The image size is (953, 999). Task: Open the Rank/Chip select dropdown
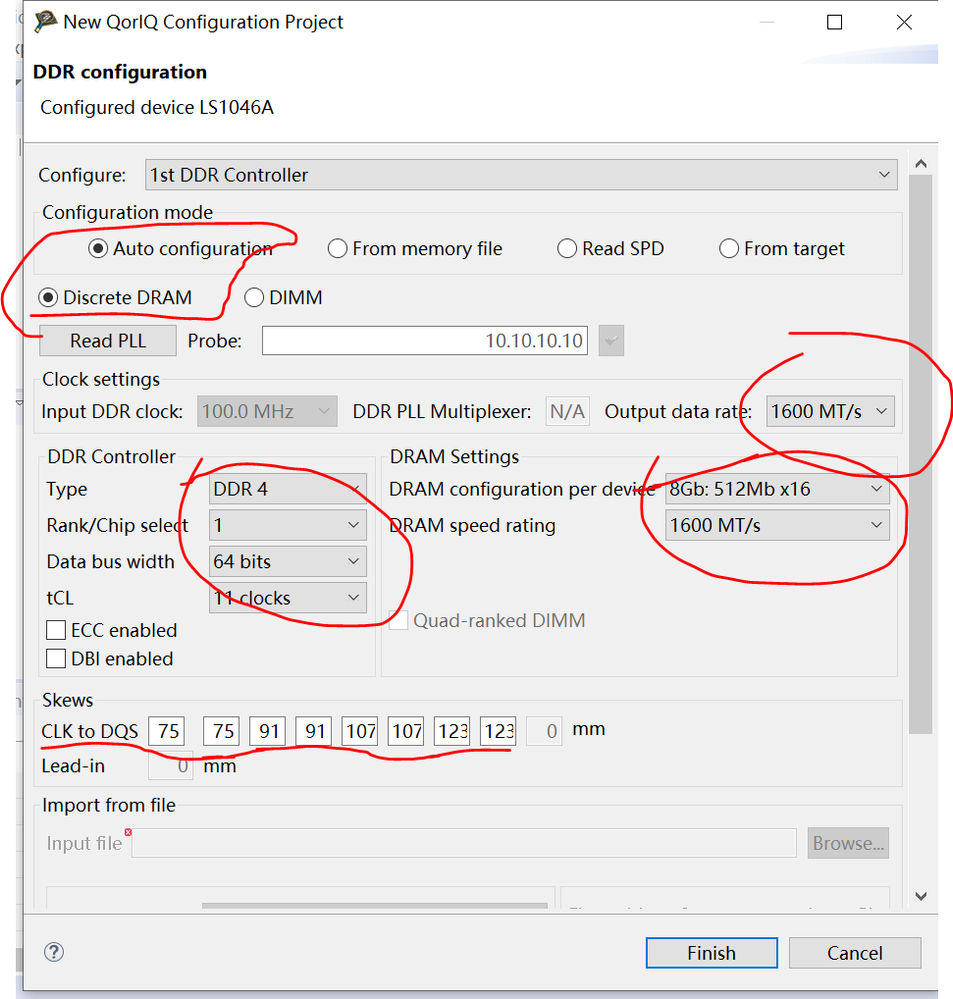[288, 525]
